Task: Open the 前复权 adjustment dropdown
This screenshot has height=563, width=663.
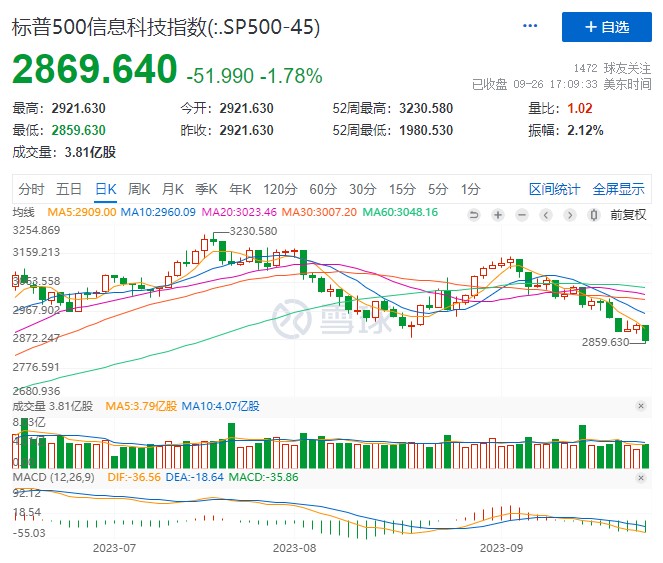Action: pyautogui.click(x=628, y=215)
